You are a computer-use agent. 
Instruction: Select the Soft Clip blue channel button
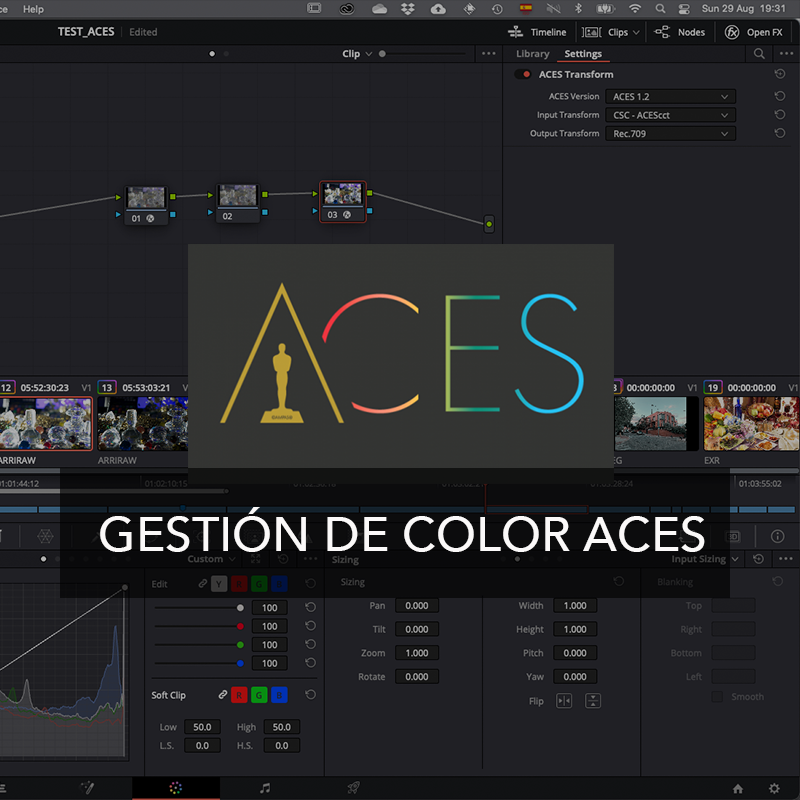click(x=279, y=695)
